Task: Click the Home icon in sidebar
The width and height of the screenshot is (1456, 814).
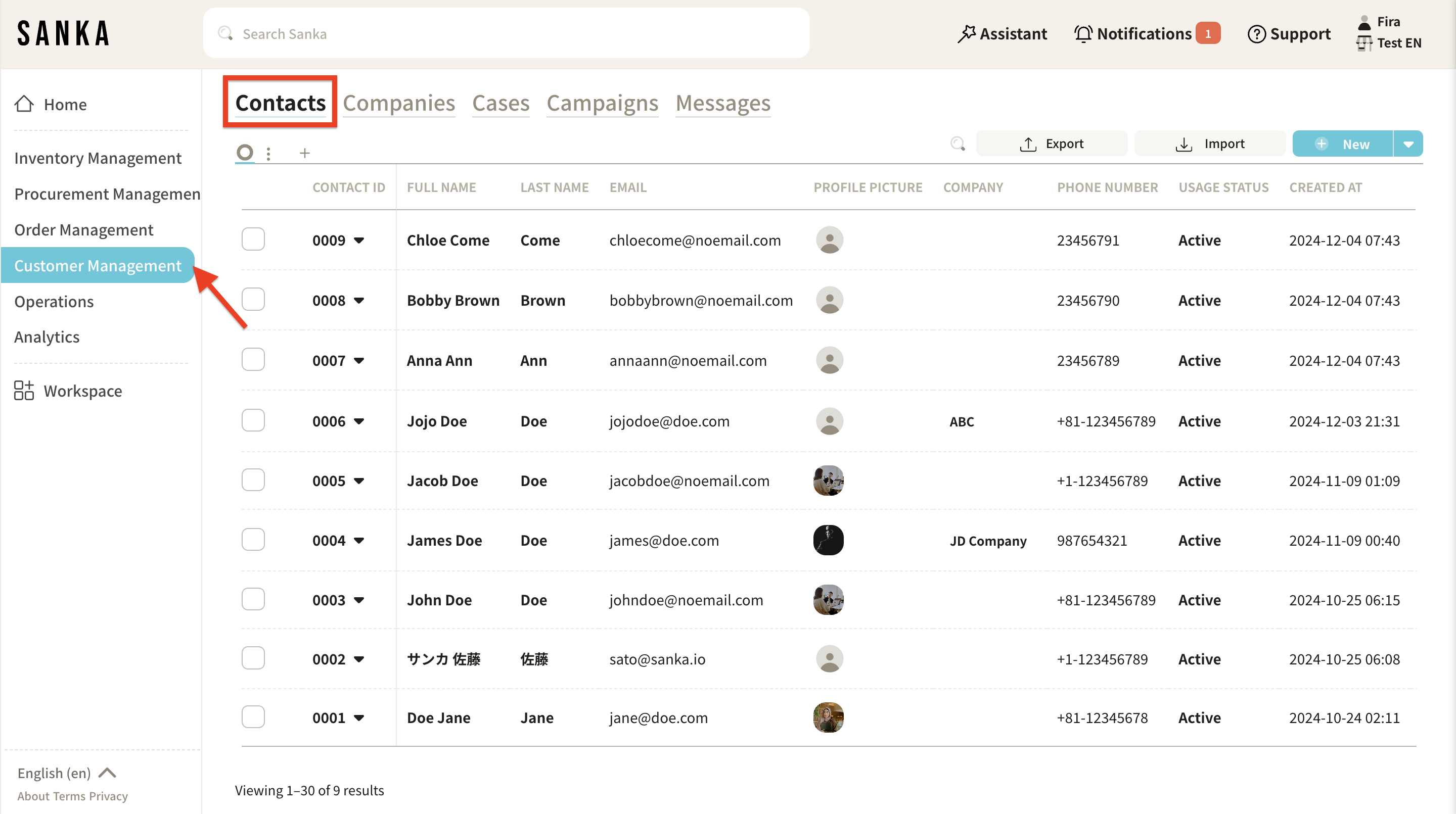Action: click(24, 104)
